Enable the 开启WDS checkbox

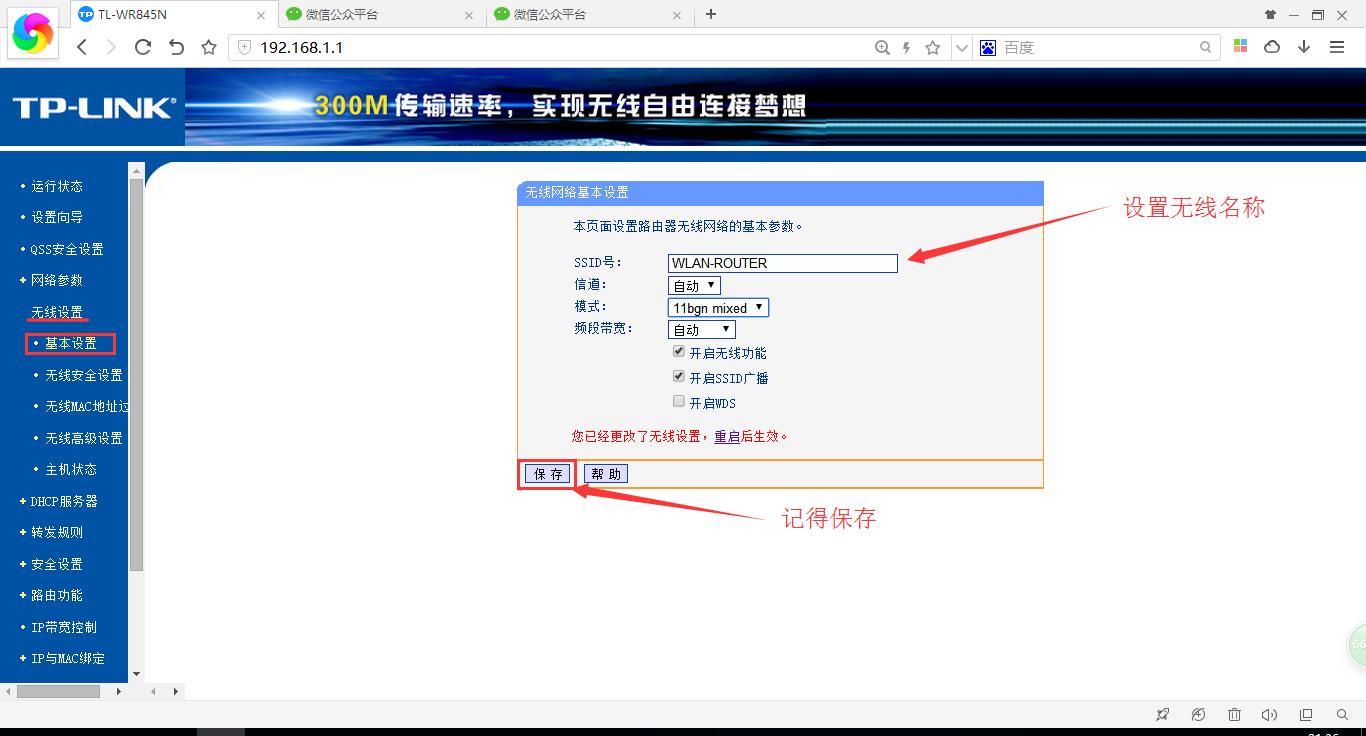pyautogui.click(x=679, y=401)
